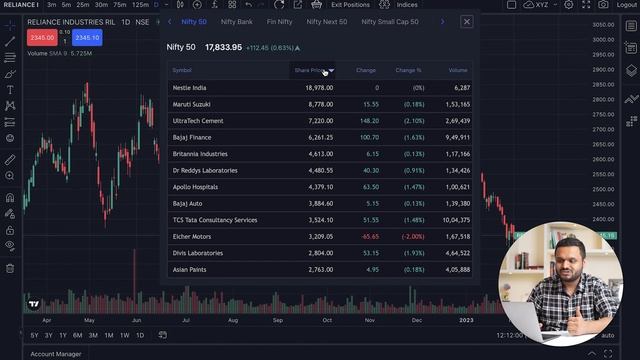
Task: Open the chart patterns tool
Action: click(10, 106)
